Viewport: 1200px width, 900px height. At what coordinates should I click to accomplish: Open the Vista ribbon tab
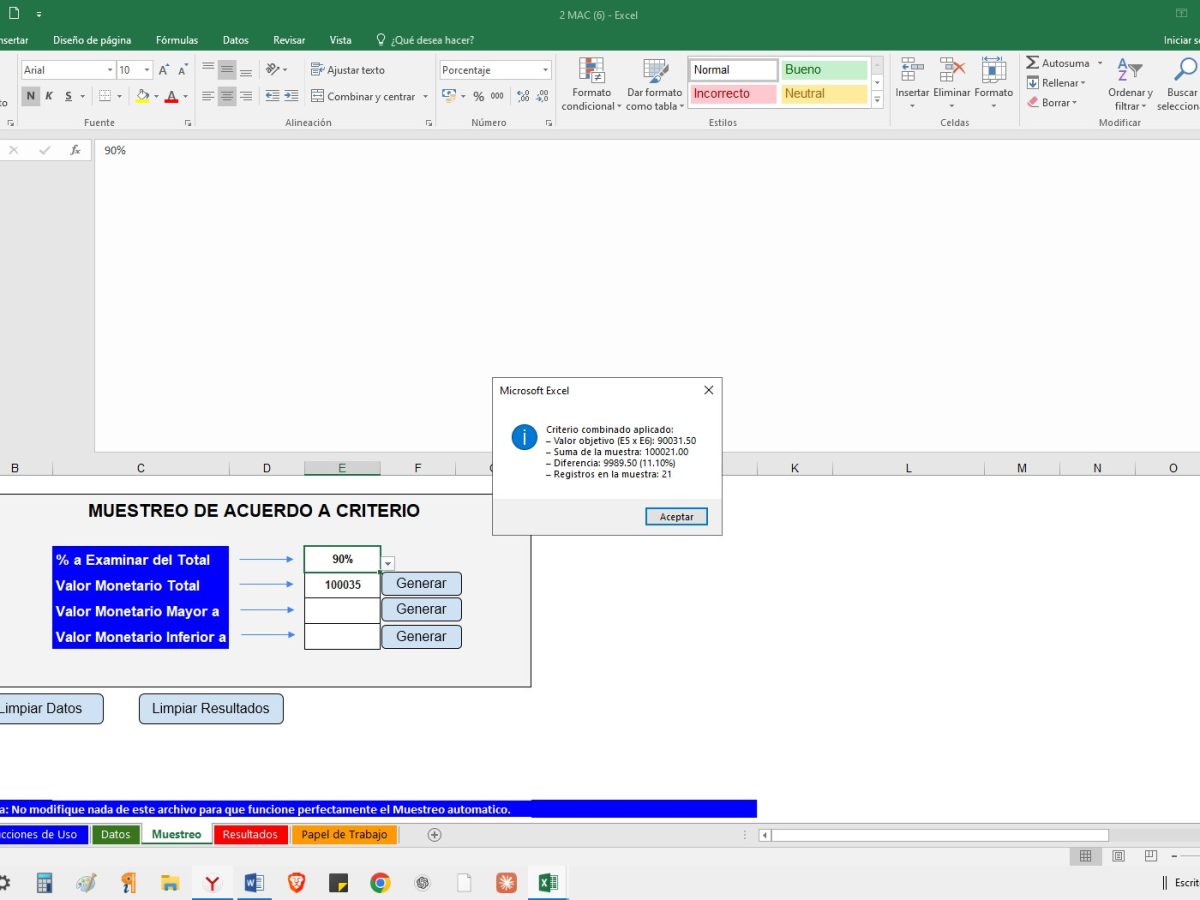tap(340, 40)
